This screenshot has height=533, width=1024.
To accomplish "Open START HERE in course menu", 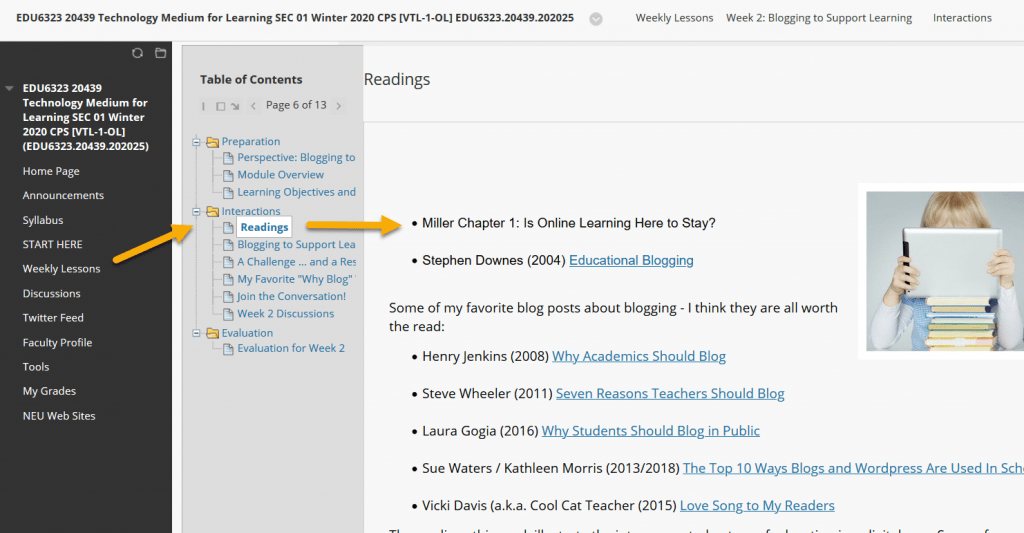I will (52, 244).
